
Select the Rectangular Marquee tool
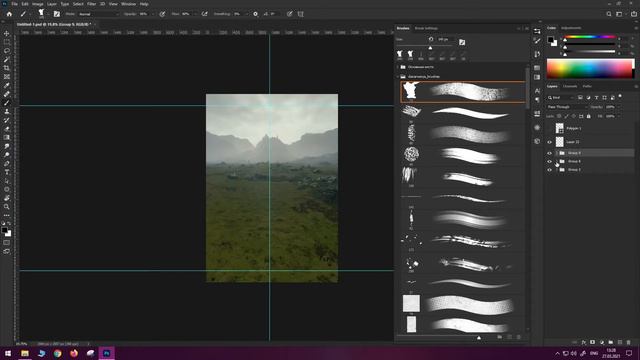click(7, 42)
